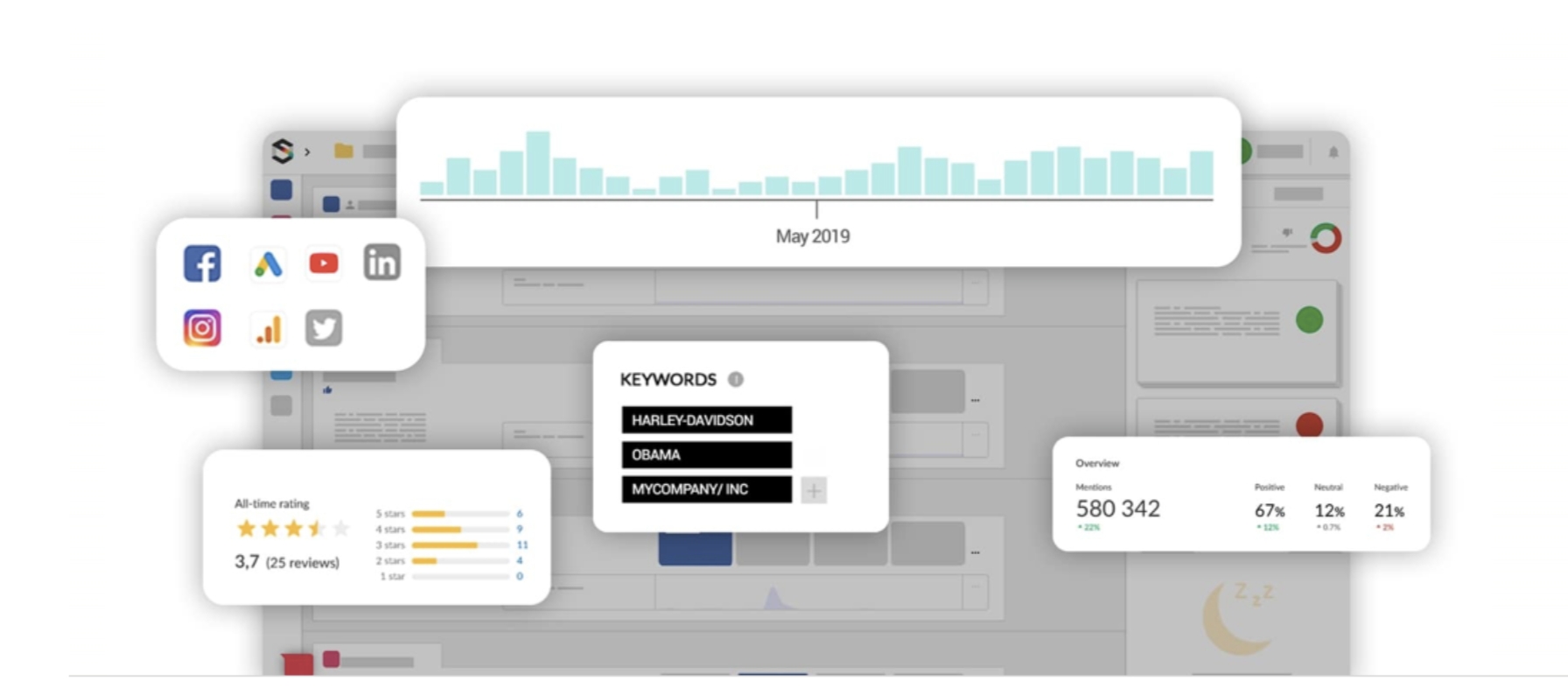This screenshot has height=688, width=1568.
Task: Open the YouTube icon
Action: [x=324, y=263]
